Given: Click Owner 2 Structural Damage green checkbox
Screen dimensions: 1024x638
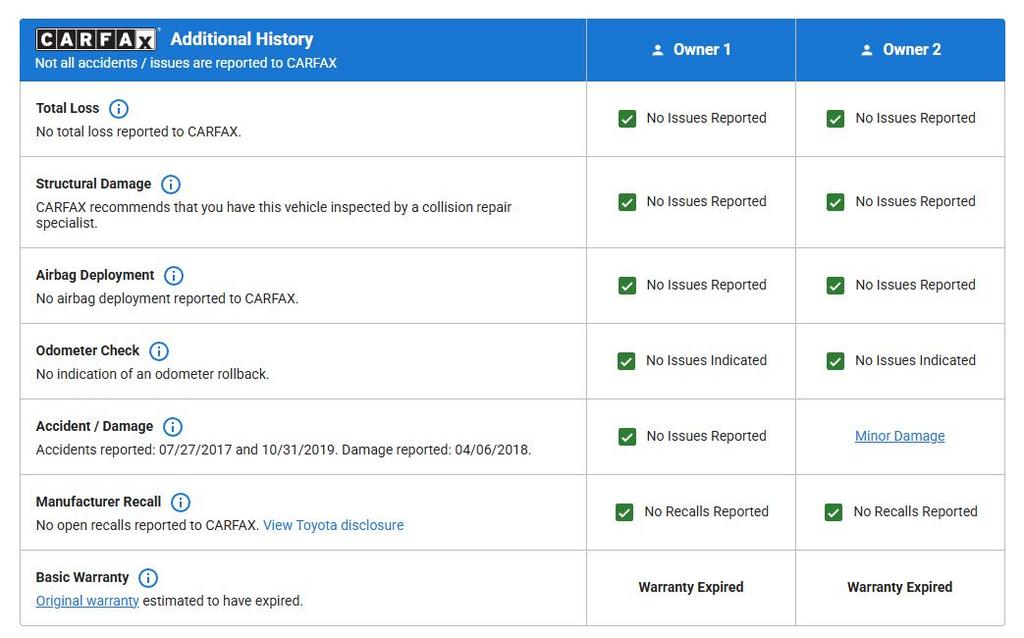Looking at the screenshot, I should click(835, 202).
